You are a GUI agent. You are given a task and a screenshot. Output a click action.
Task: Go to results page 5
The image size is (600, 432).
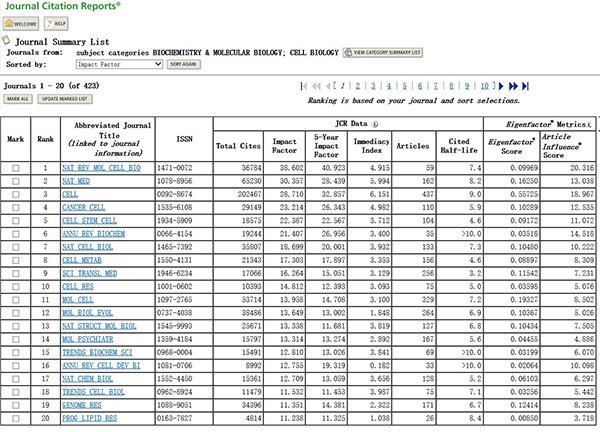pyautogui.click(x=404, y=86)
